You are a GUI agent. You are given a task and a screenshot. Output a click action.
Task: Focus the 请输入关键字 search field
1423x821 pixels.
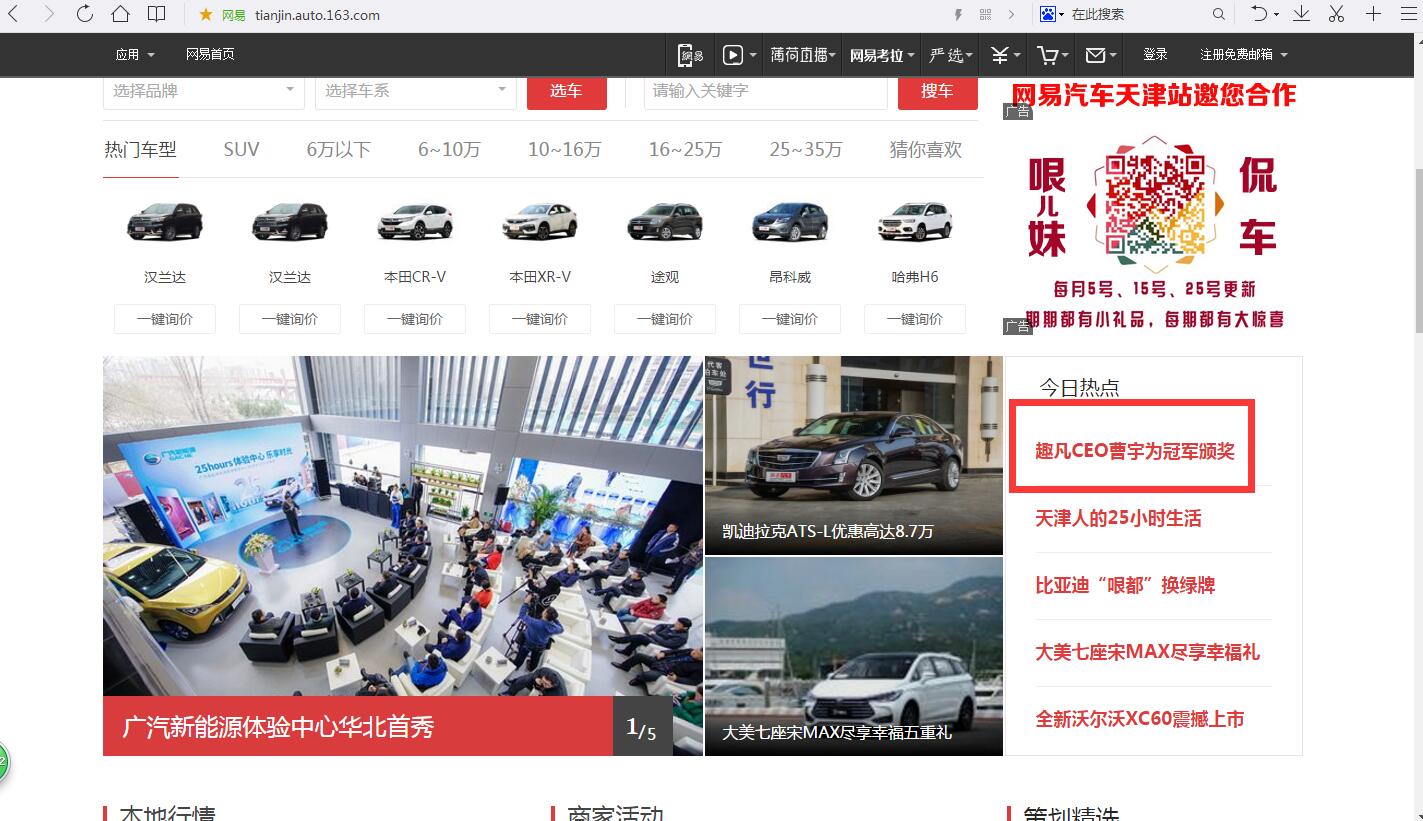pos(766,91)
